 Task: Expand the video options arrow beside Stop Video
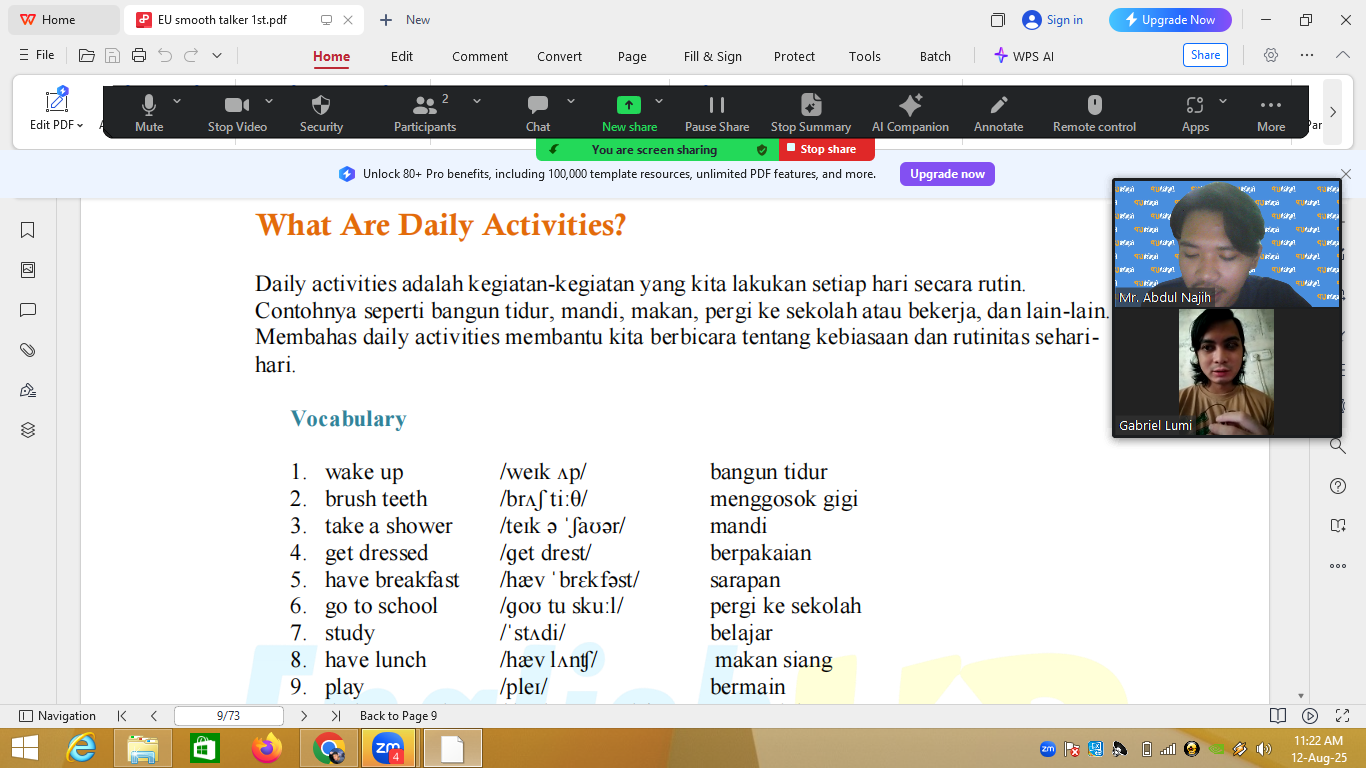click(x=269, y=101)
